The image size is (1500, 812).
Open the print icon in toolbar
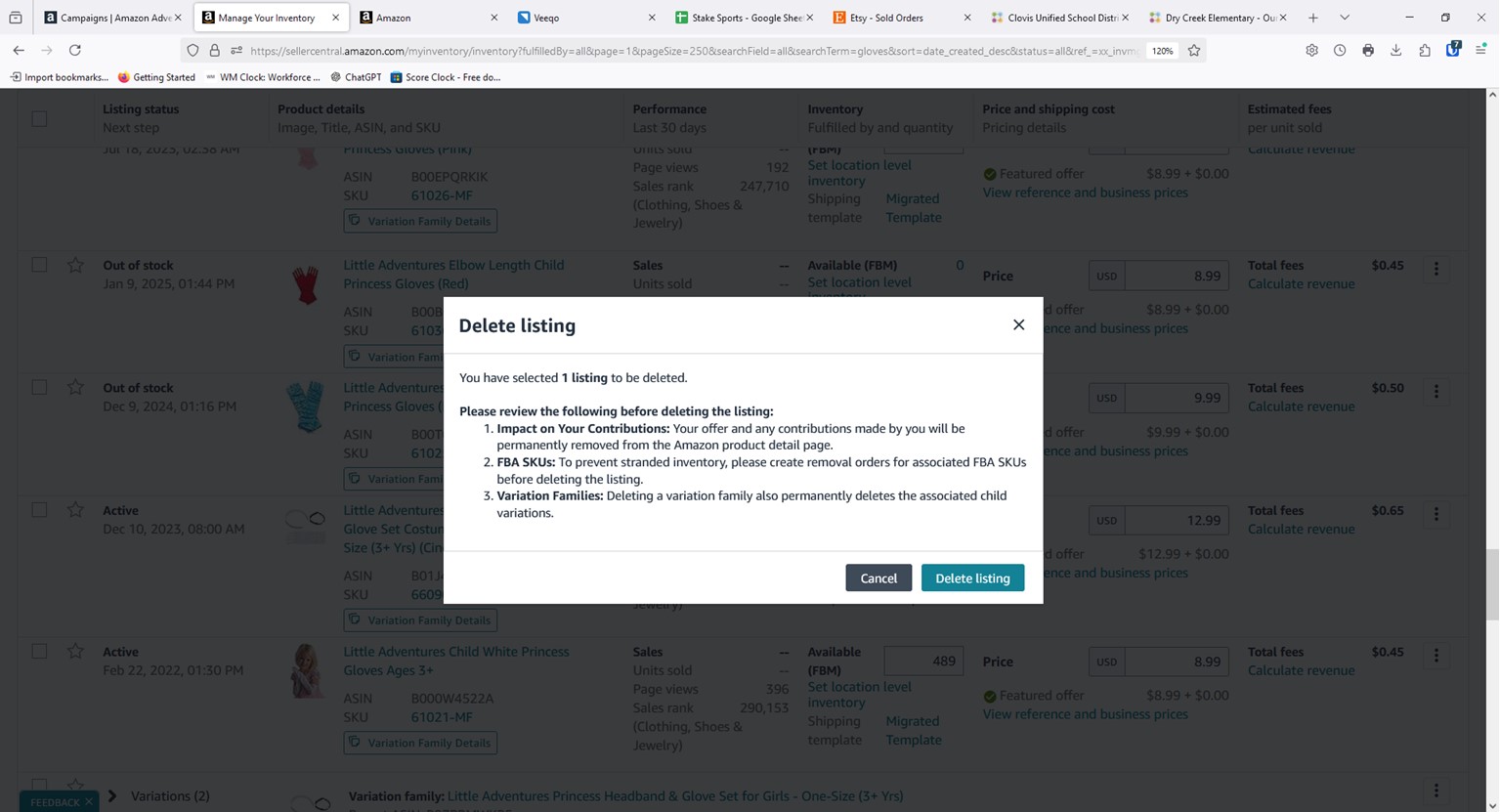1368,50
